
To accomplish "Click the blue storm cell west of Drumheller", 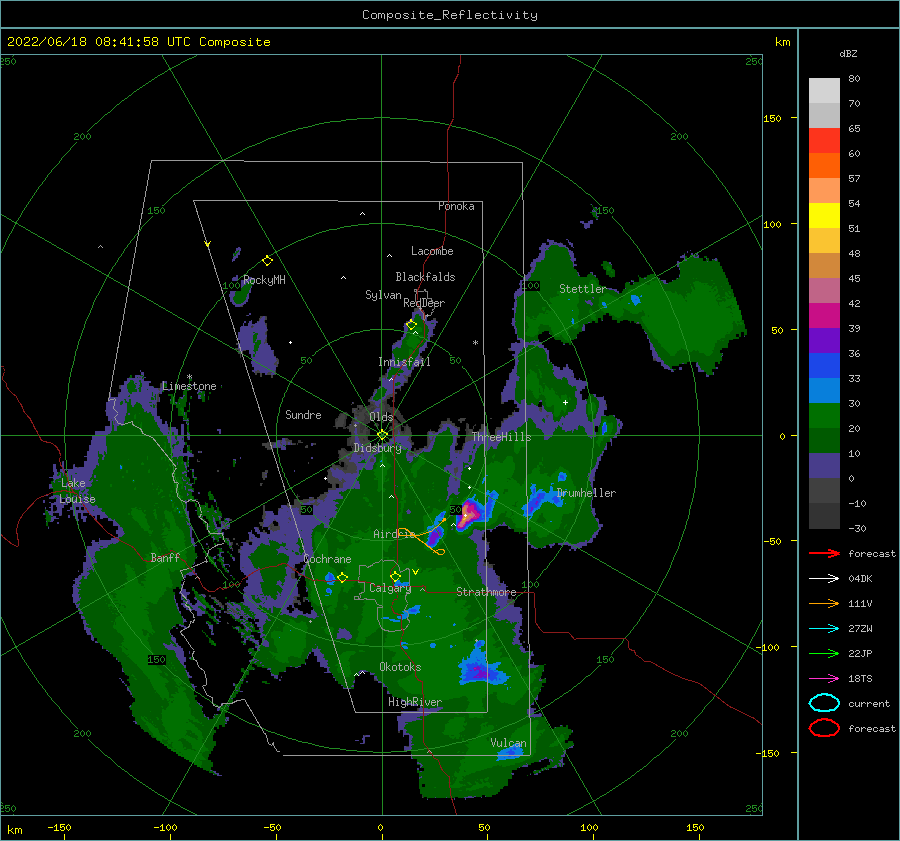I will click(x=540, y=501).
